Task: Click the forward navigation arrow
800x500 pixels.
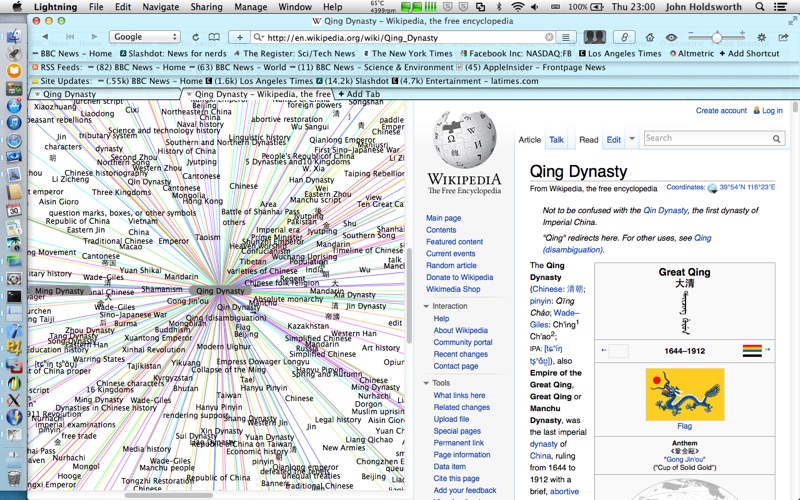Action: tap(94, 37)
